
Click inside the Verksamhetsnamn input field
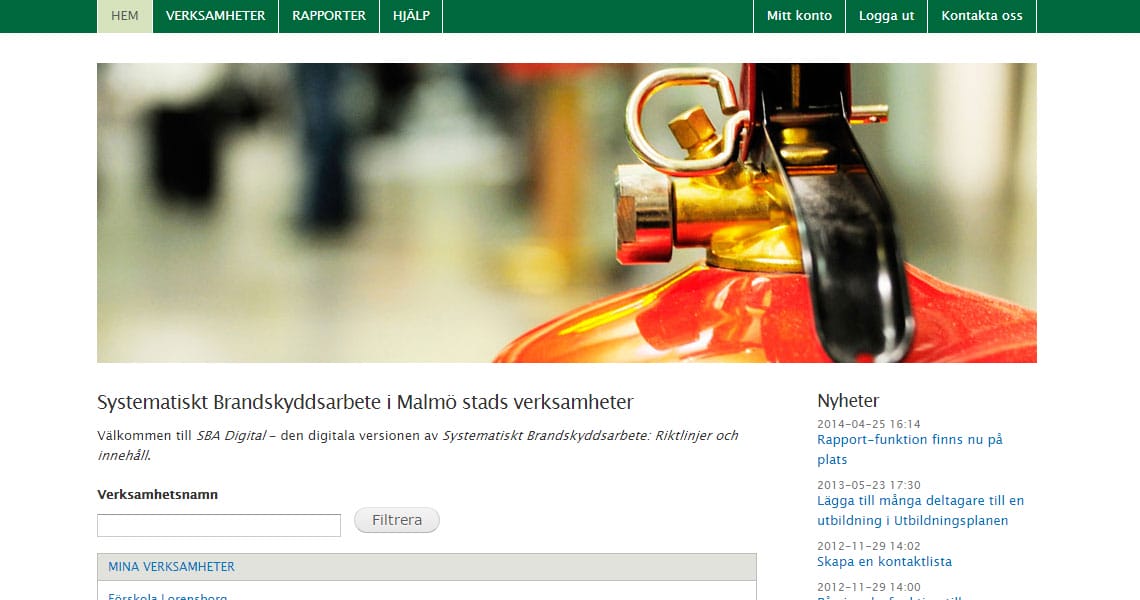pos(218,524)
